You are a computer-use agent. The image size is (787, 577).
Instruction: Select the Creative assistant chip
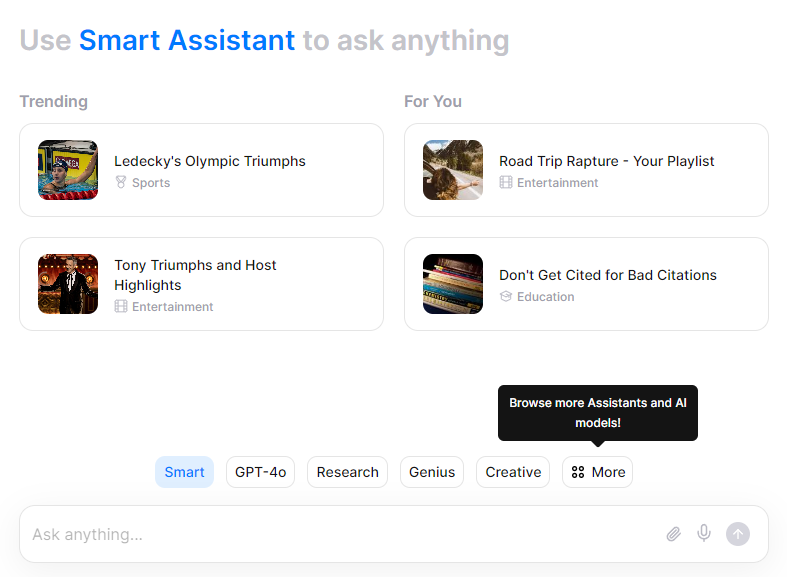click(x=513, y=472)
